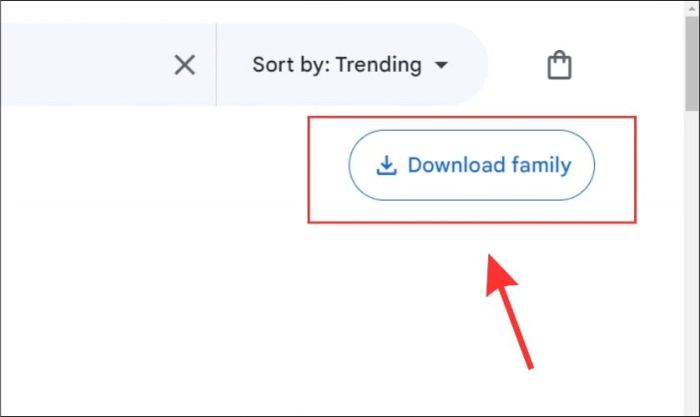Screen dimensions: 700x417
Task: Select the word Trending in the sort control
Action: [x=379, y=65]
